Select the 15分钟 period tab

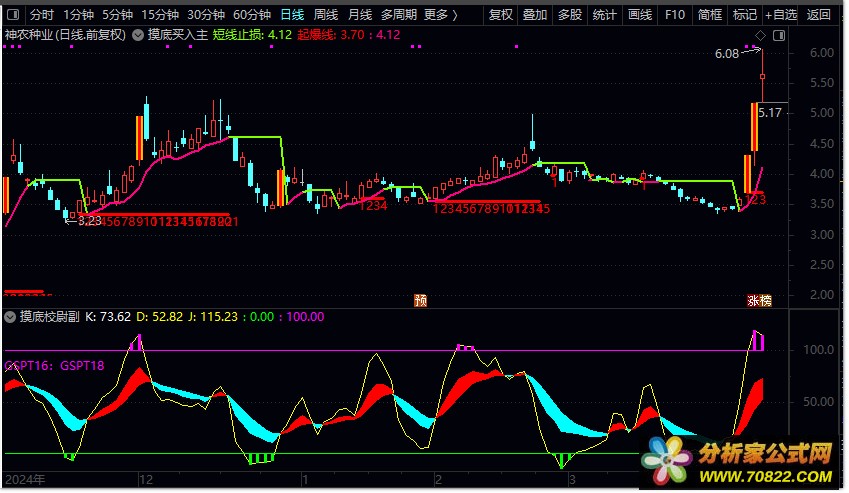pos(160,15)
